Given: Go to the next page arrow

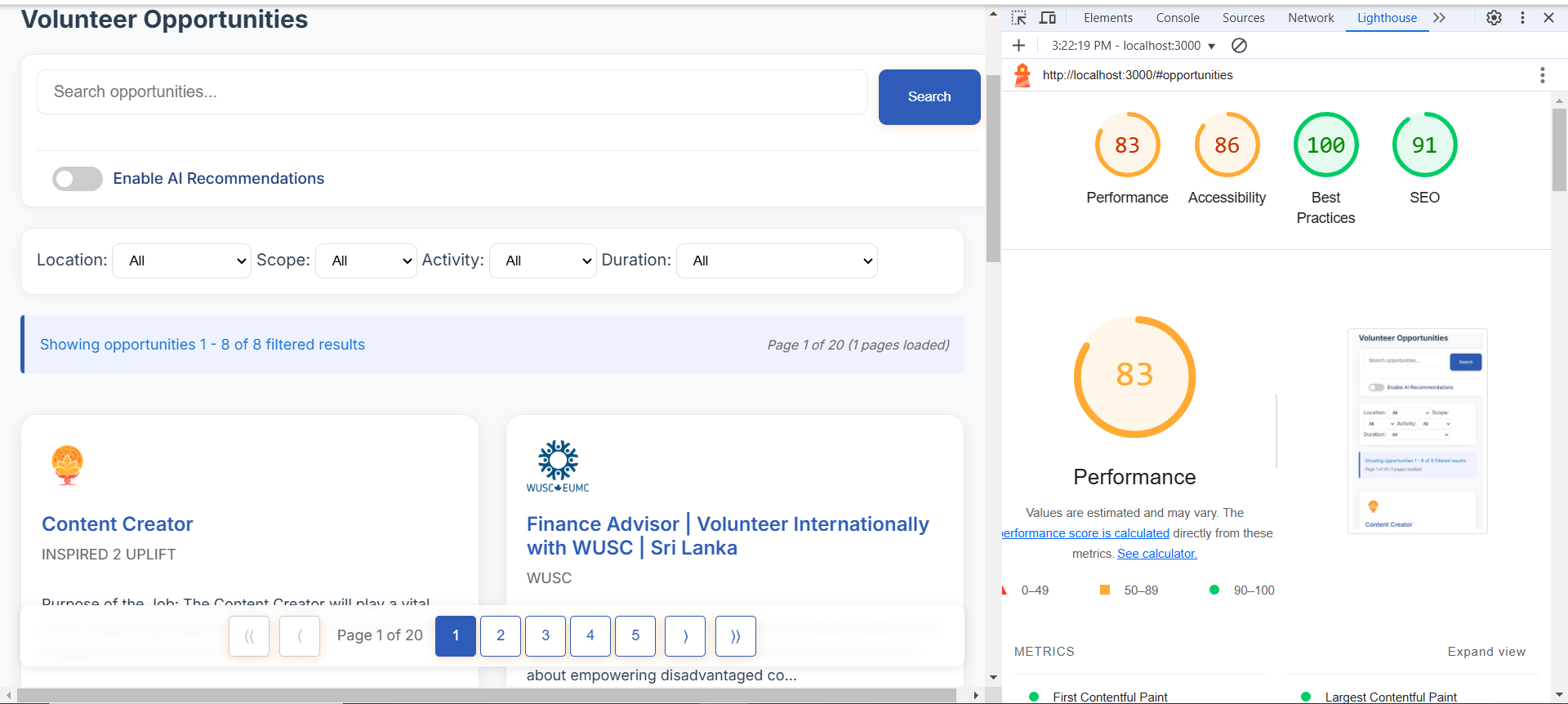Looking at the screenshot, I should point(685,636).
